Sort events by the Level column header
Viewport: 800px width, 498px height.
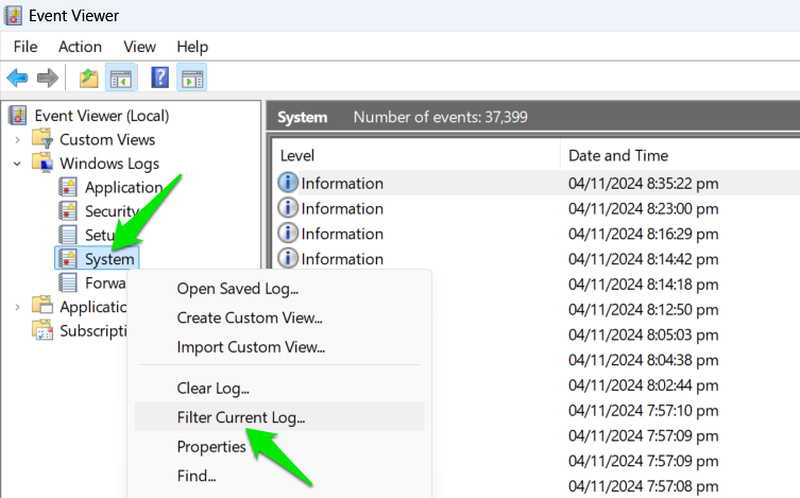414,156
